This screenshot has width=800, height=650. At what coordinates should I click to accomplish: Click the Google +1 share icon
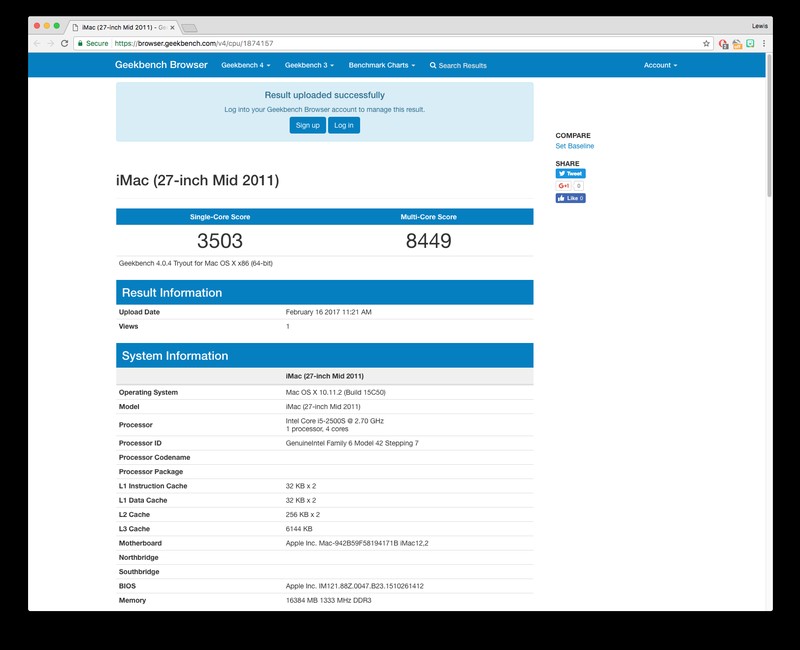(x=562, y=185)
